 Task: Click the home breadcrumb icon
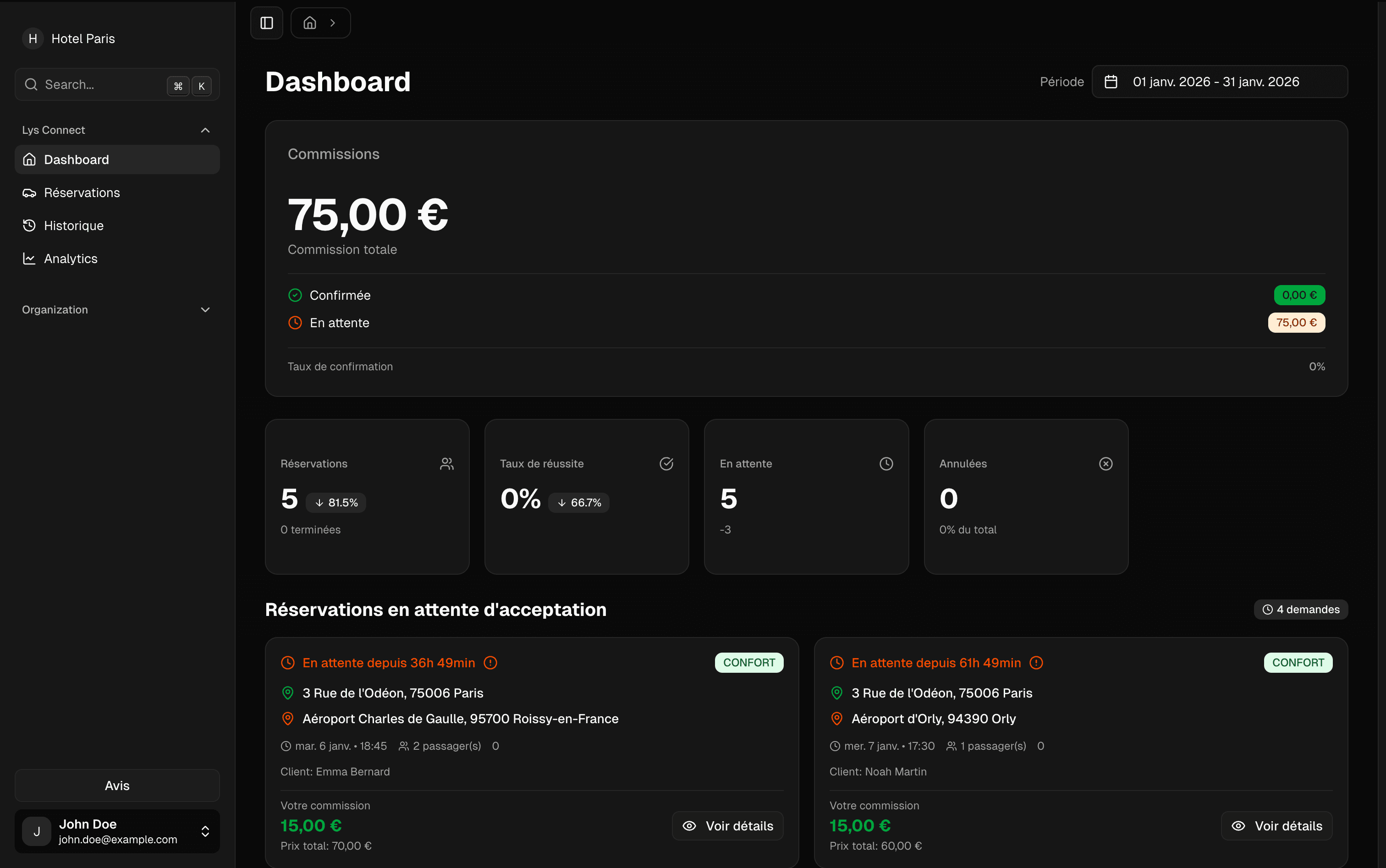click(x=309, y=23)
